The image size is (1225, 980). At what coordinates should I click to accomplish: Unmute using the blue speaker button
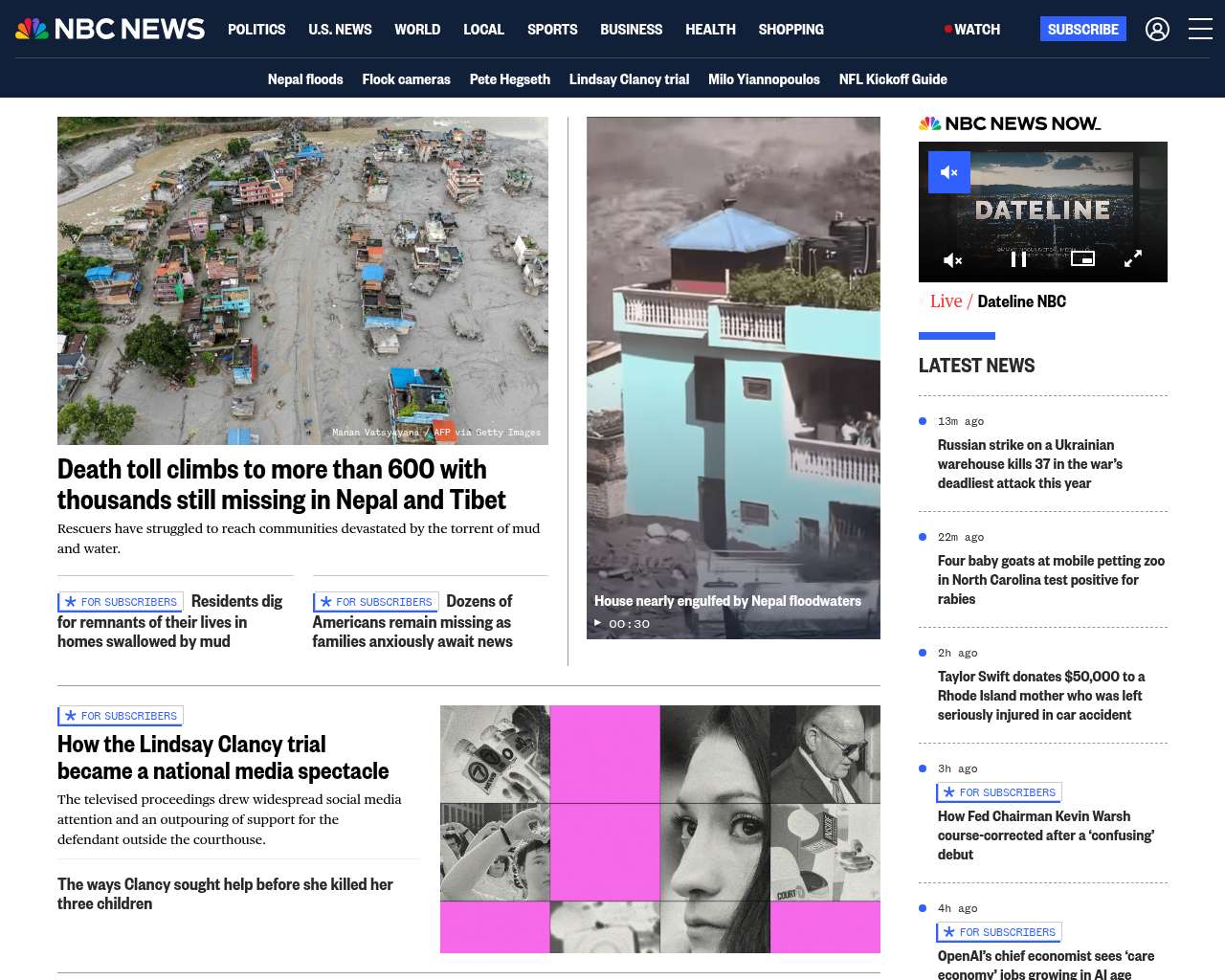tap(949, 172)
